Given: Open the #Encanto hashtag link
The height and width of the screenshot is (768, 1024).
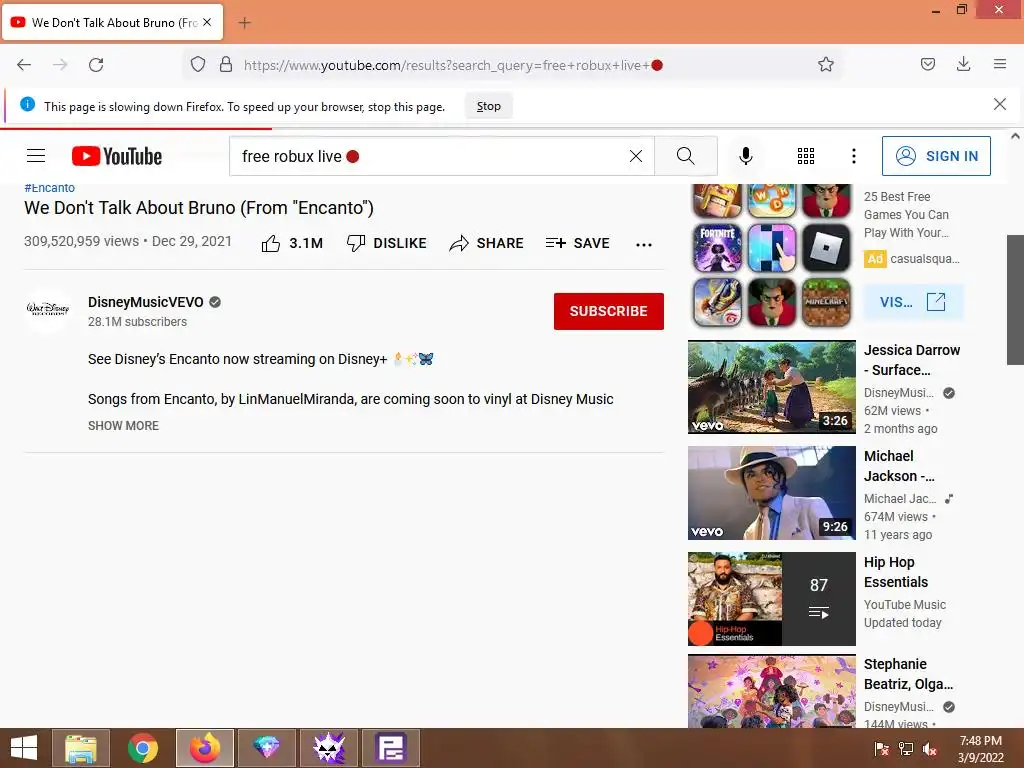Looking at the screenshot, I should [x=50, y=188].
